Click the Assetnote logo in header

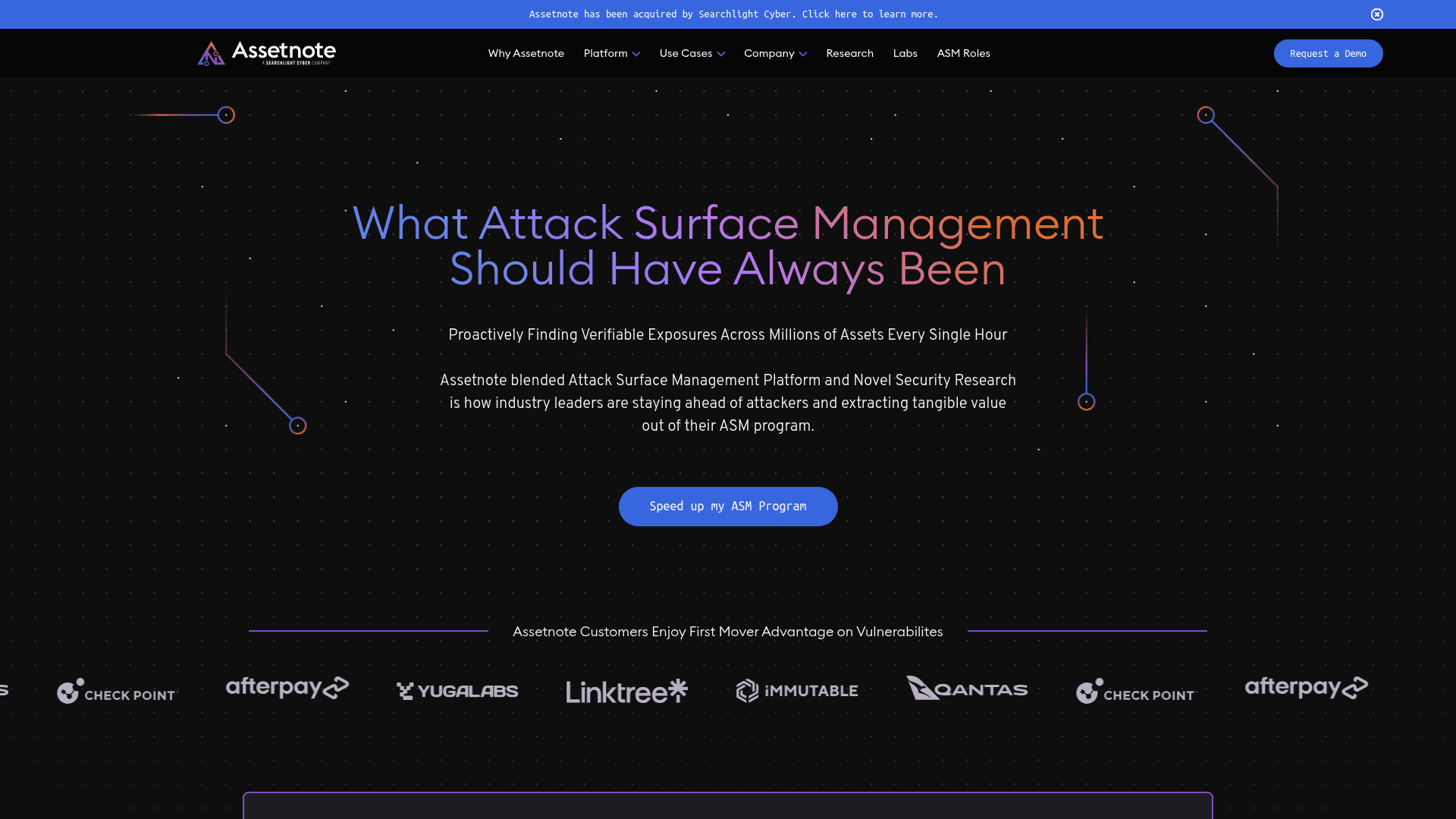click(266, 53)
